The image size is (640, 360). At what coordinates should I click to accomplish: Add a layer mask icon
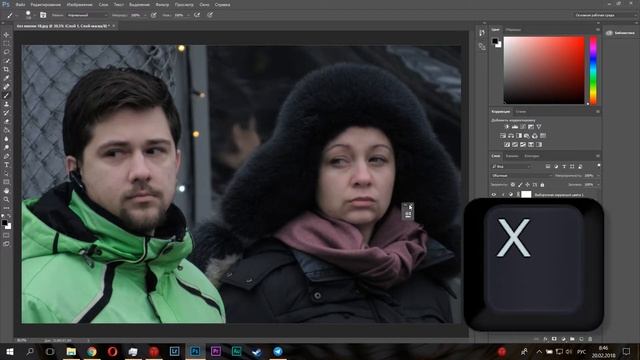pos(554,339)
